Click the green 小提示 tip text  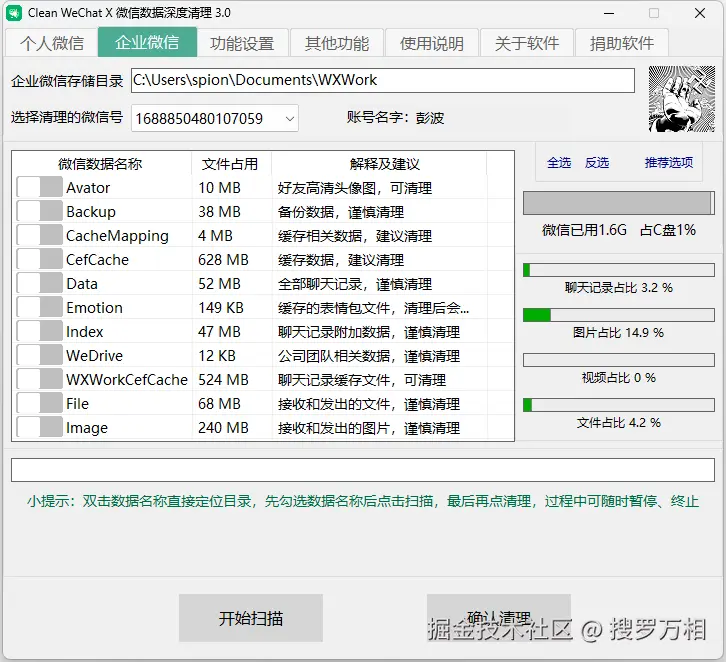(x=363, y=501)
